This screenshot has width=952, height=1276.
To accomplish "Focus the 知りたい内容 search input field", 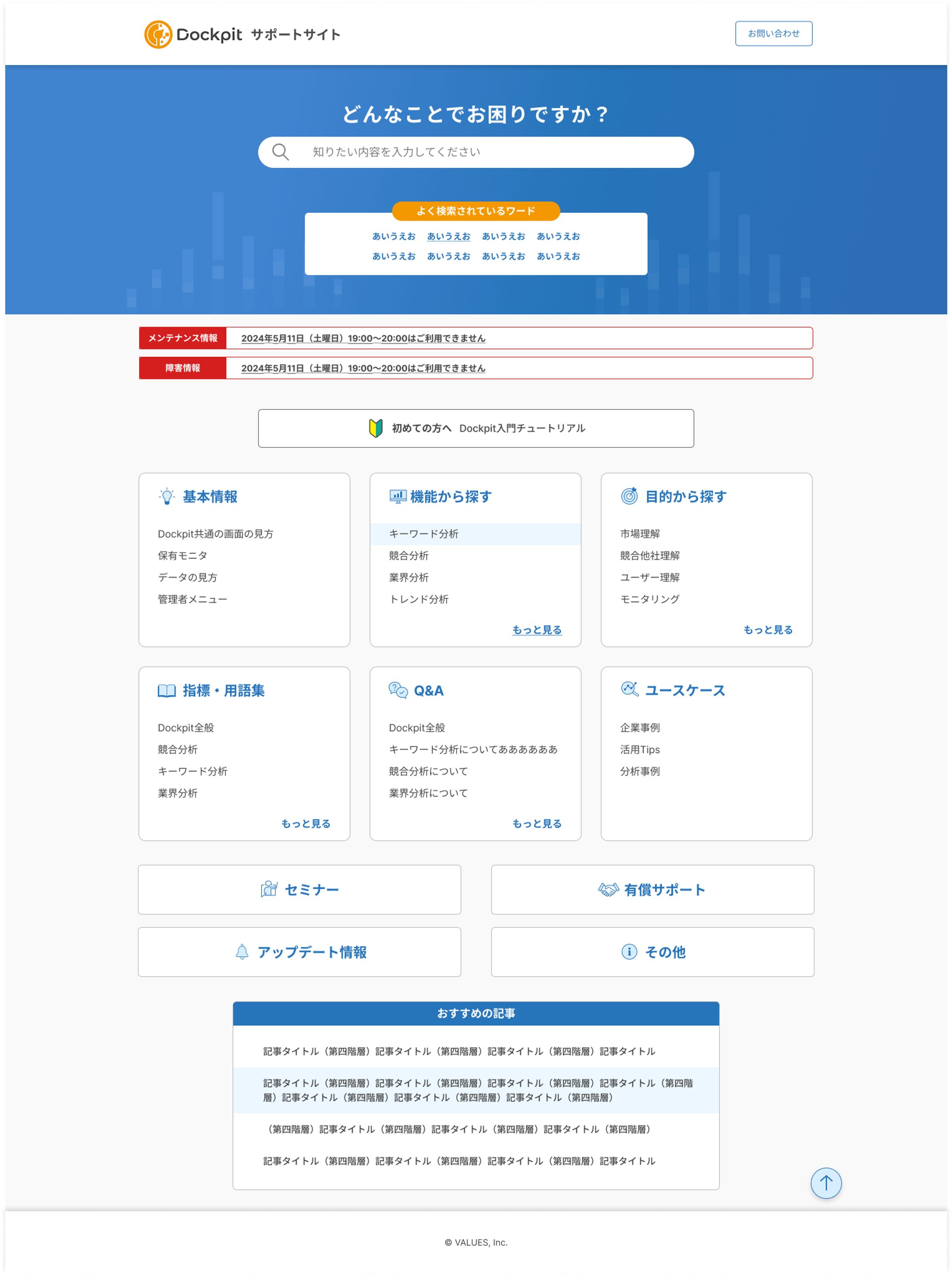I will (476, 152).
